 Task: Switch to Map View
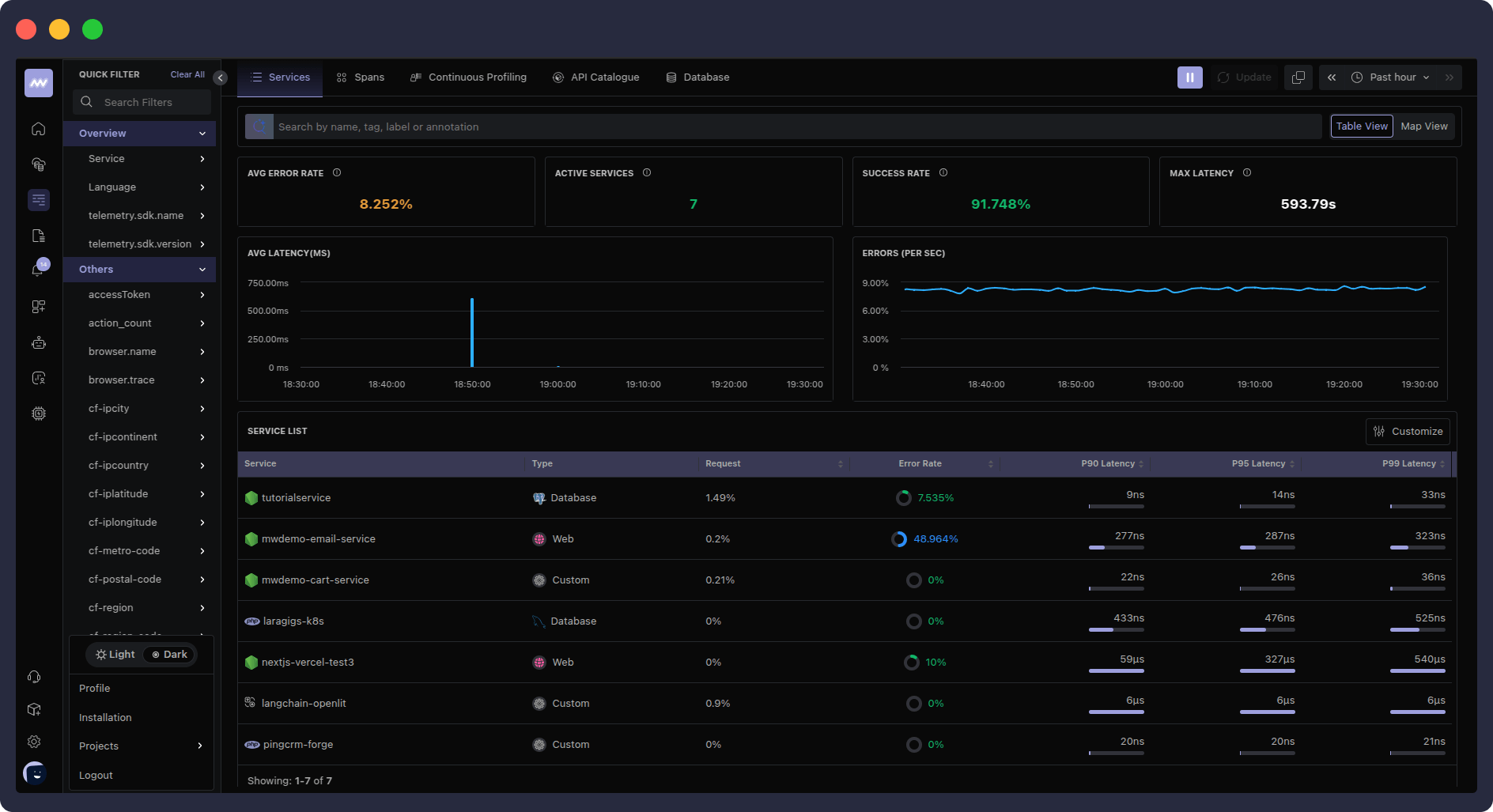[1423, 126]
